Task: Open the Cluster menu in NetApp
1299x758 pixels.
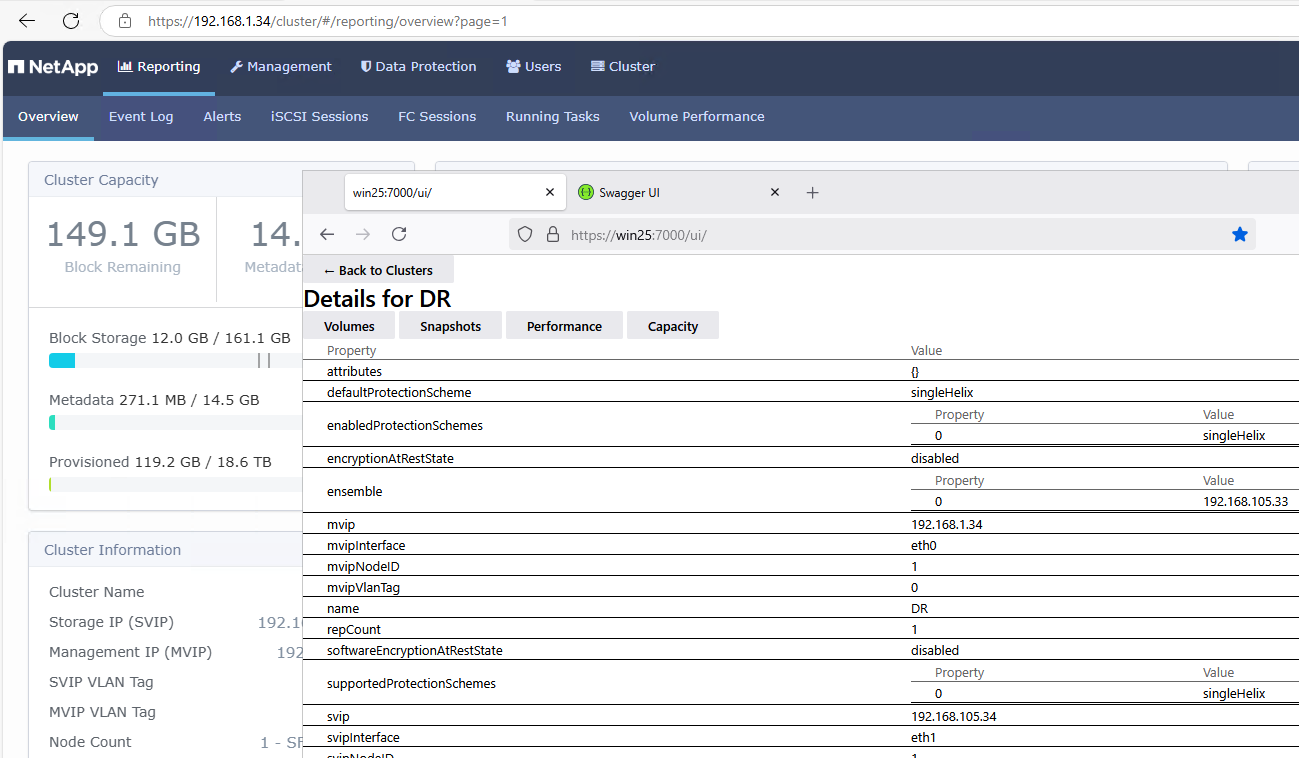Action: [x=623, y=67]
